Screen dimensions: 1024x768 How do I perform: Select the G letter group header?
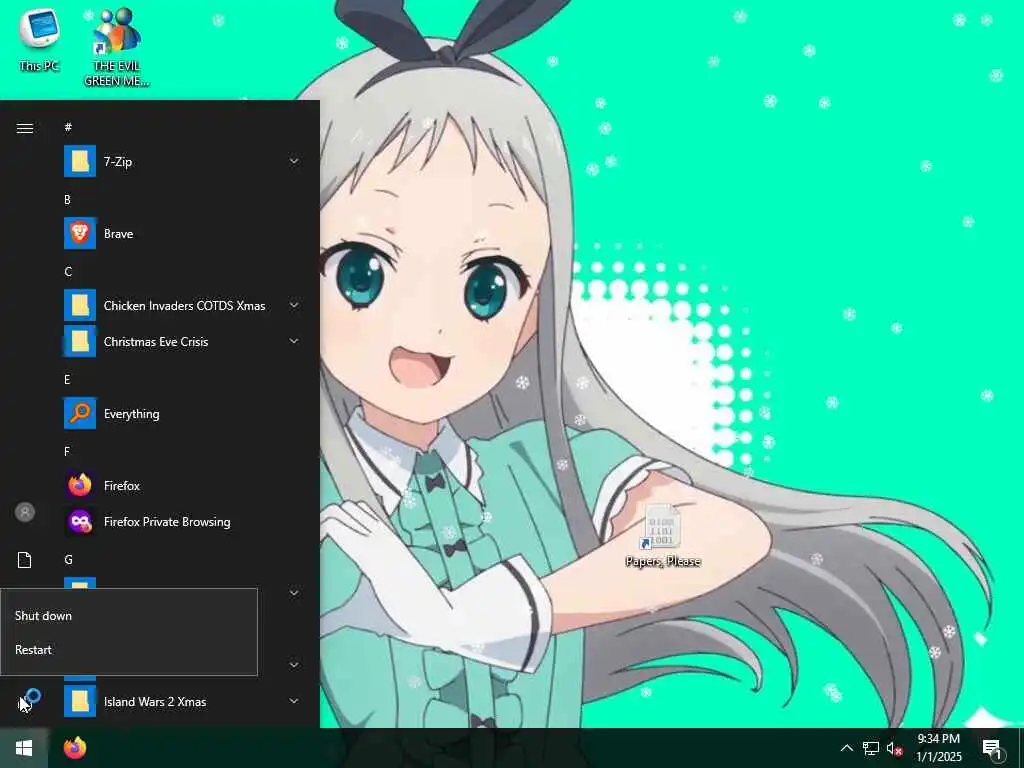pyautogui.click(x=68, y=560)
